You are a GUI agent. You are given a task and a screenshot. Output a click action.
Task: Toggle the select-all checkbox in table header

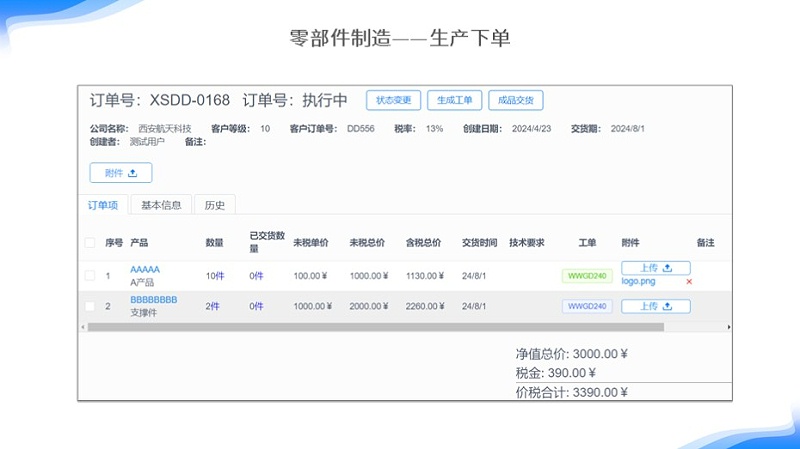[x=90, y=243]
